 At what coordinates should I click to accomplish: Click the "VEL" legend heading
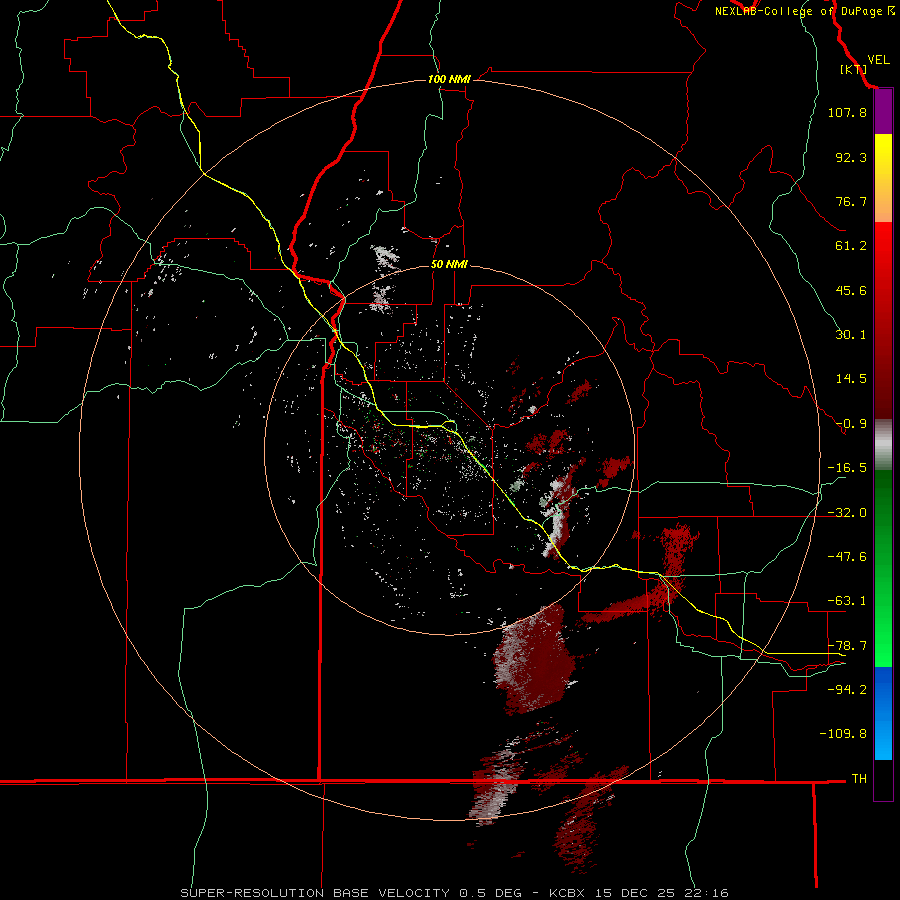(x=878, y=60)
